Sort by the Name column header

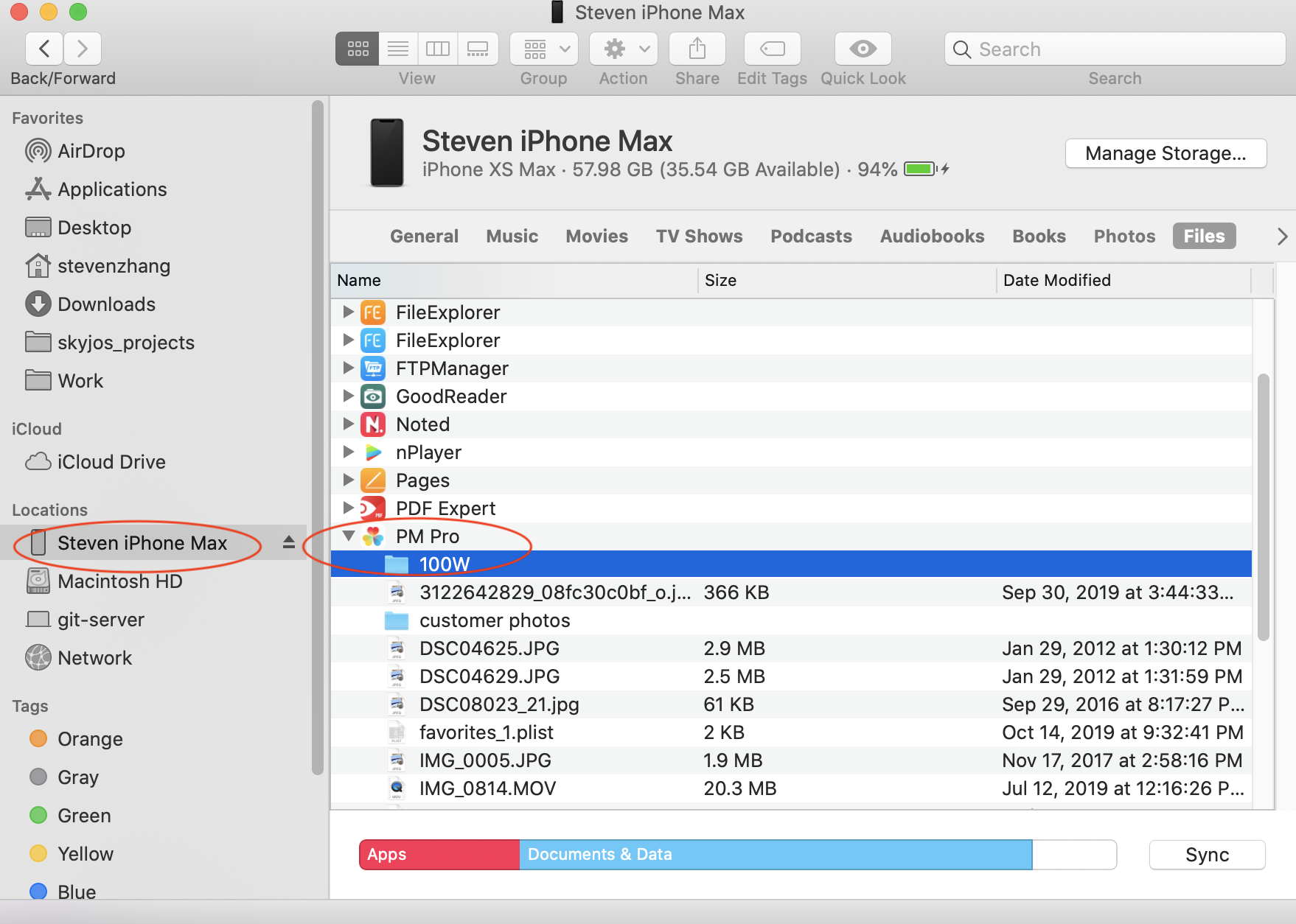pyautogui.click(x=514, y=280)
